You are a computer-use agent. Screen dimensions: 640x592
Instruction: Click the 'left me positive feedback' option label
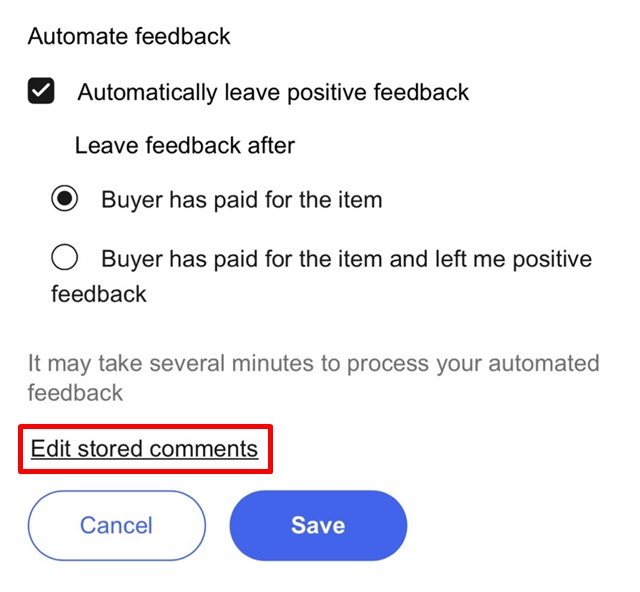[x=346, y=260]
